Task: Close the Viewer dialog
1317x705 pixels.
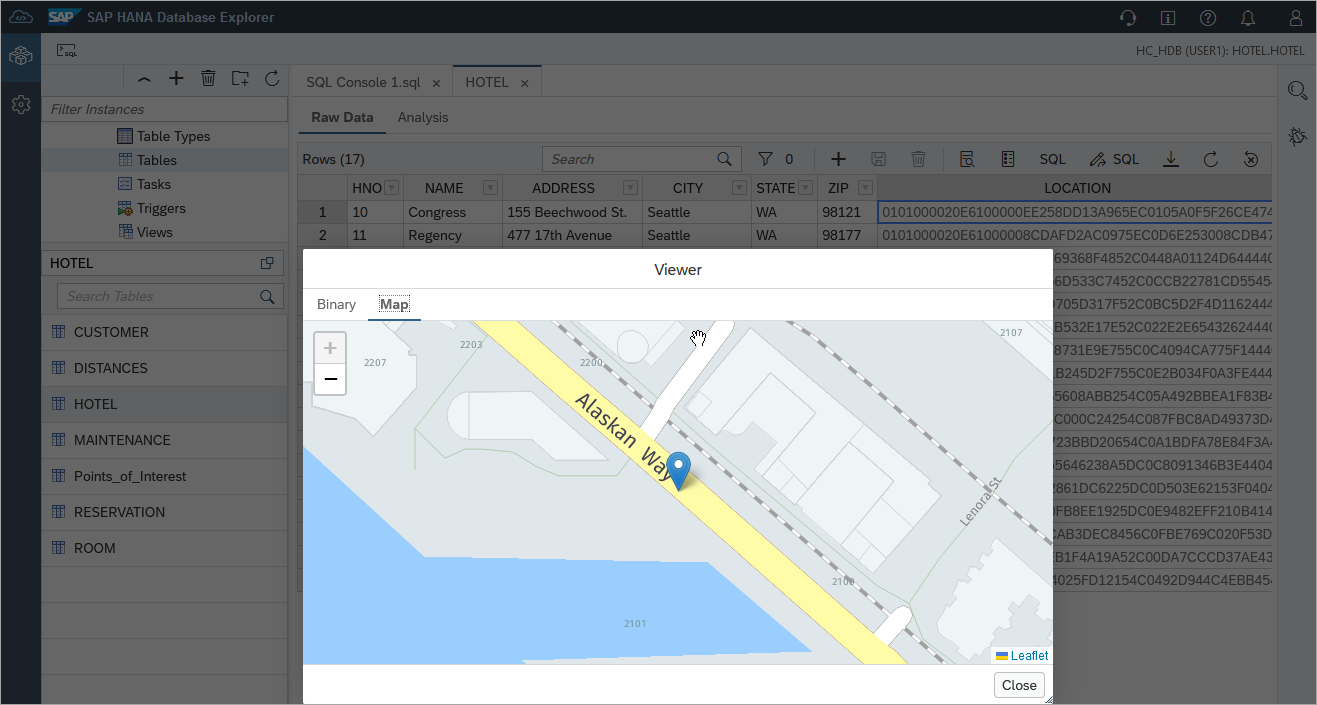Action: click(x=1019, y=685)
